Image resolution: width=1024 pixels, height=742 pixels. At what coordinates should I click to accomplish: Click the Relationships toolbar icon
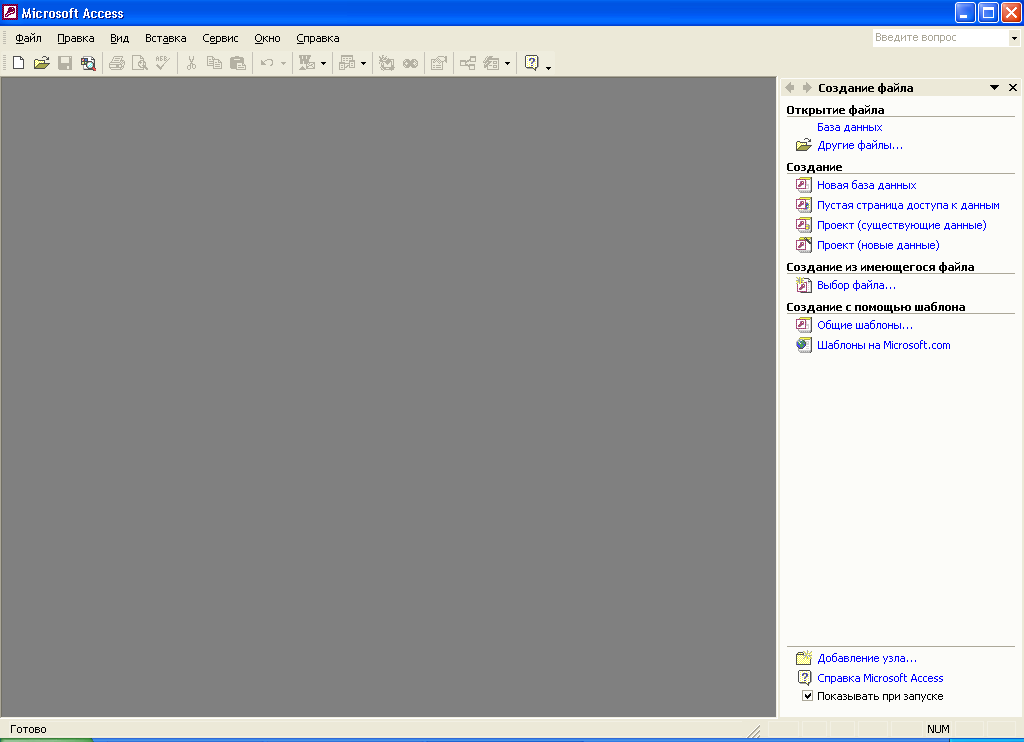click(468, 63)
